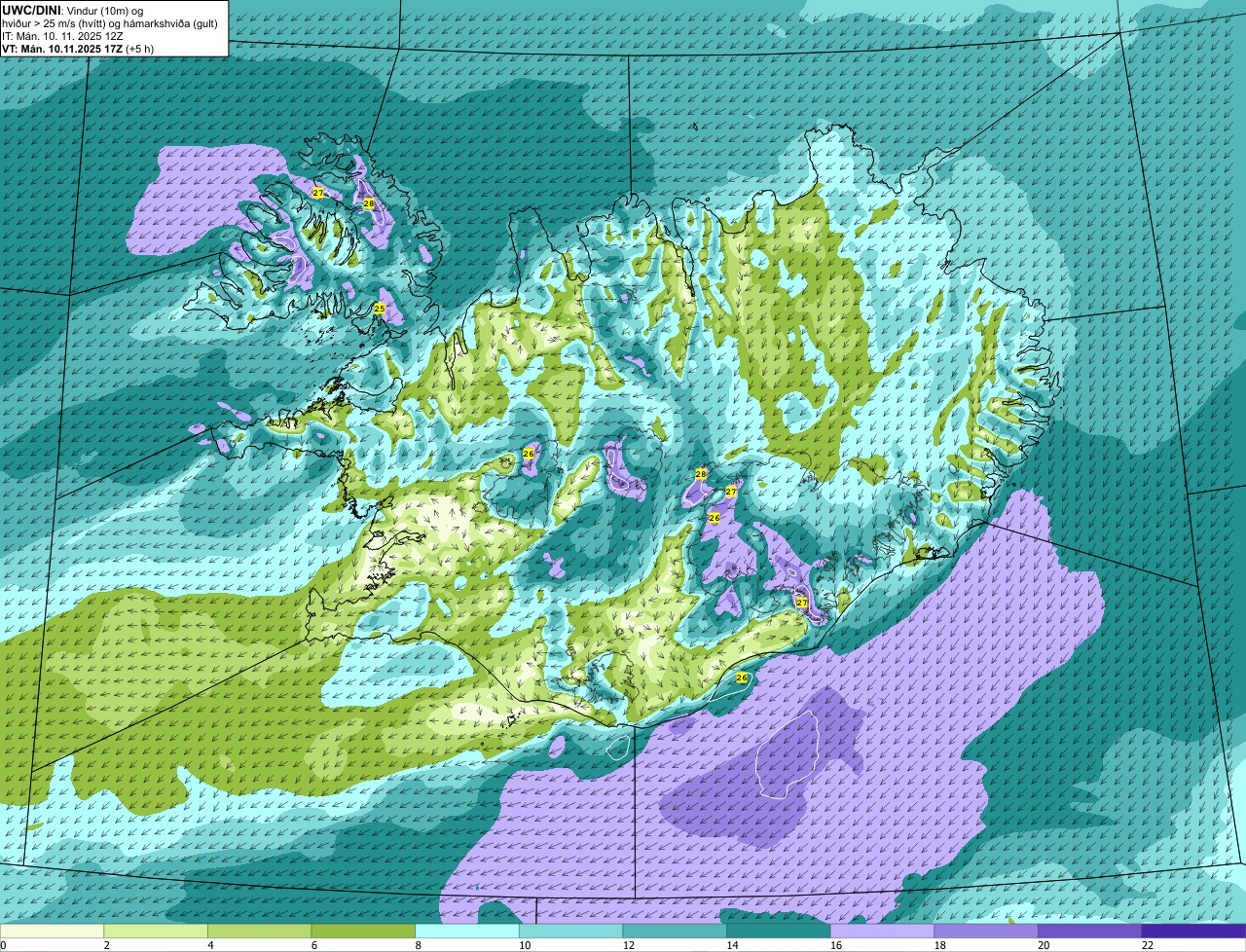Click the text 'hviður > 25 m/s (hvítt) og hámarkshviða (gult)'
Screen dimensions: 1246x952
click(x=110, y=23)
